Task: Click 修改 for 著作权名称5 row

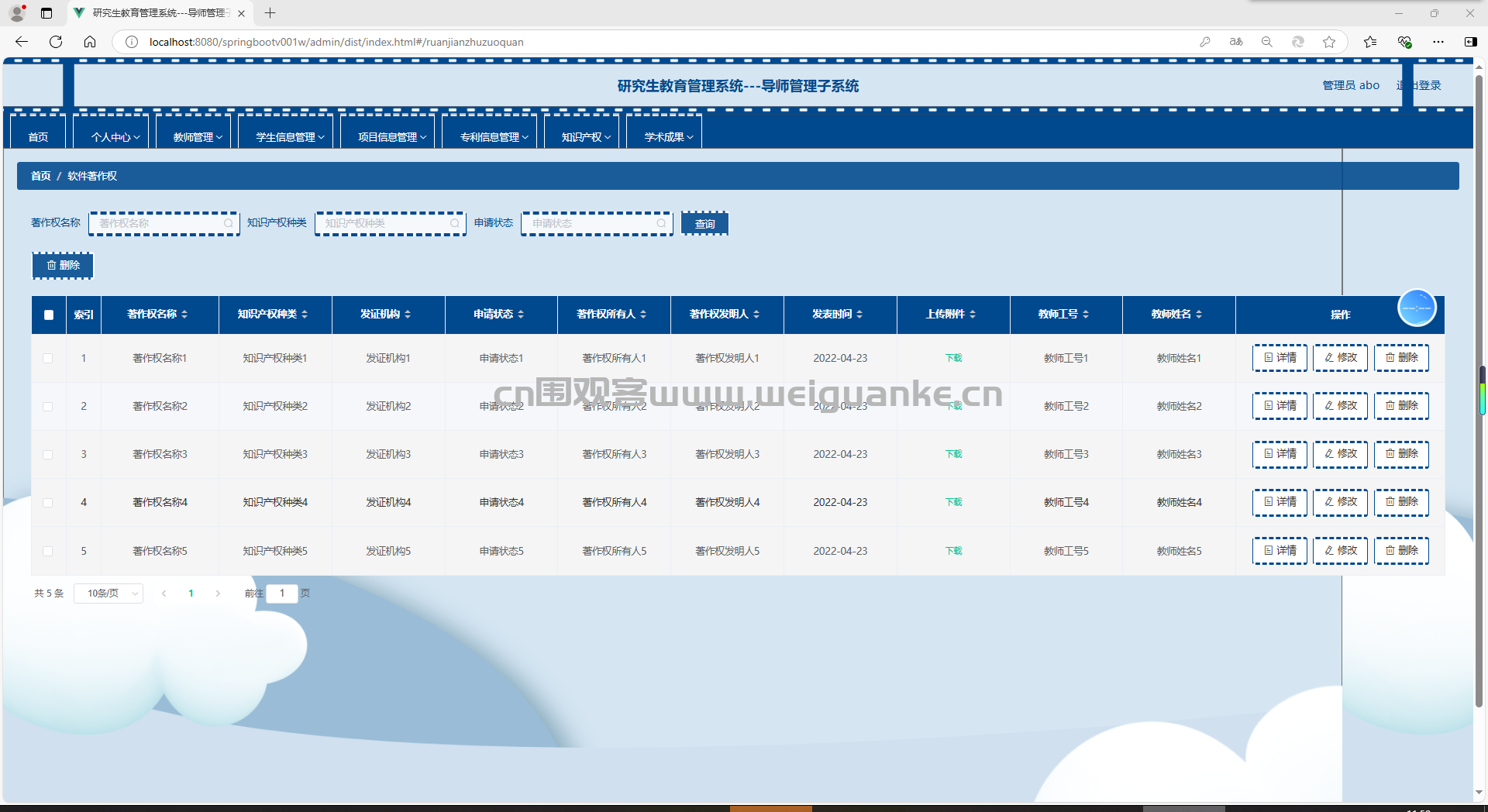Action: 1341,551
